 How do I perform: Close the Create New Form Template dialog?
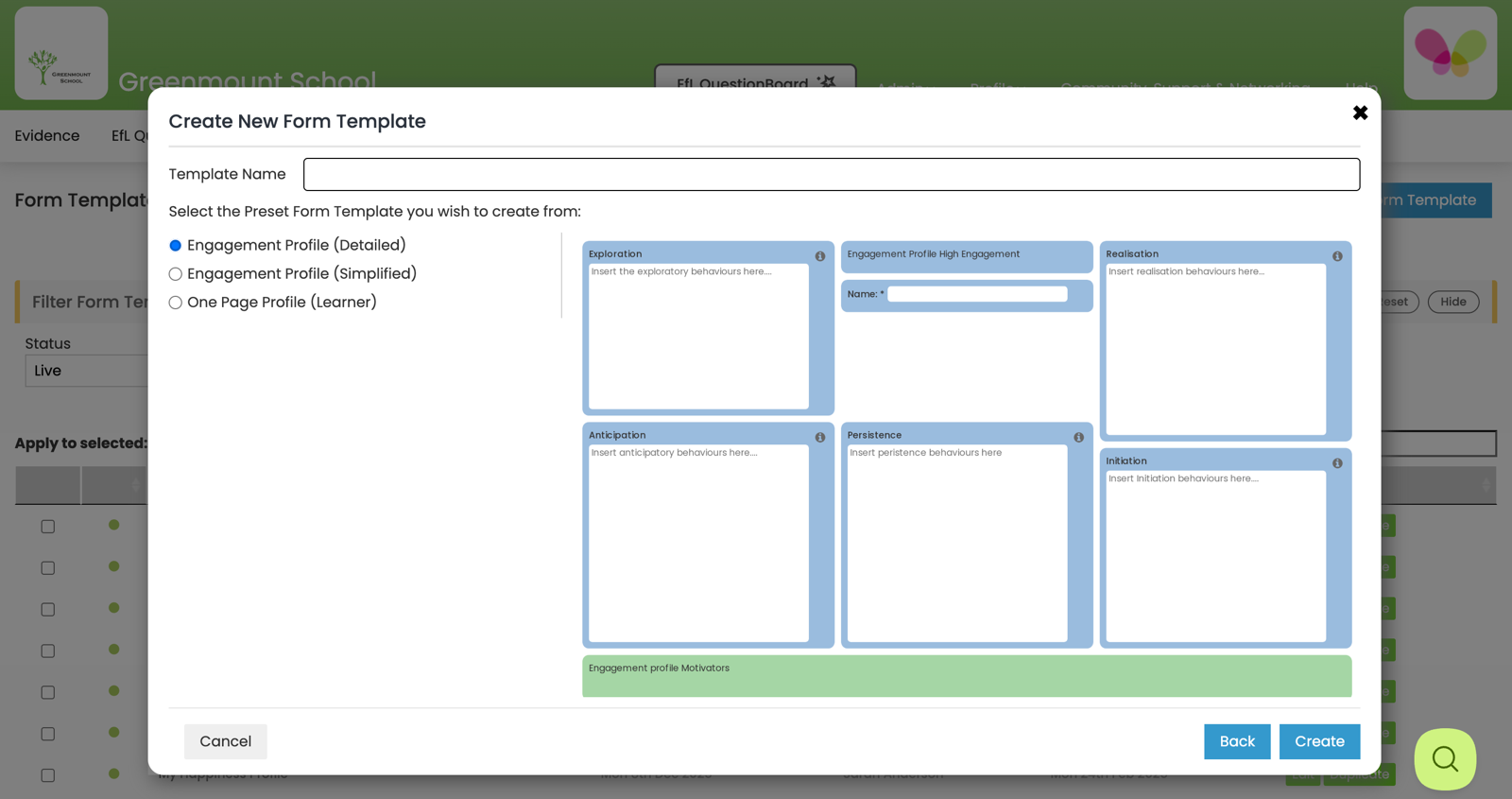1360,113
